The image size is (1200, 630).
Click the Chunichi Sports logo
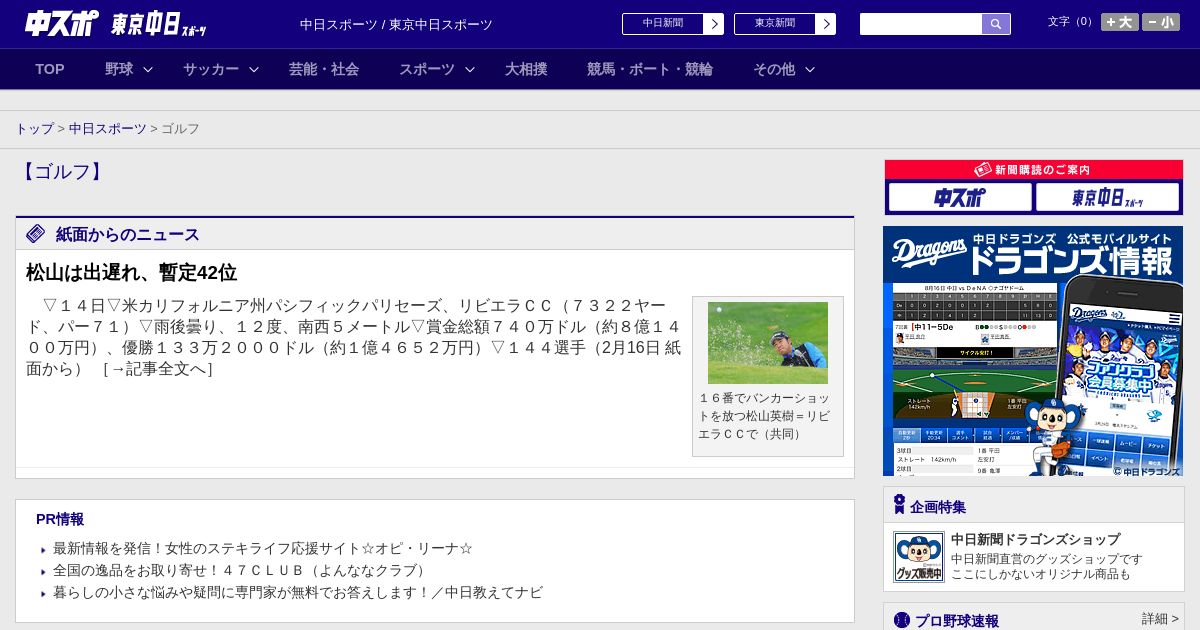click(x=62, y=23)
